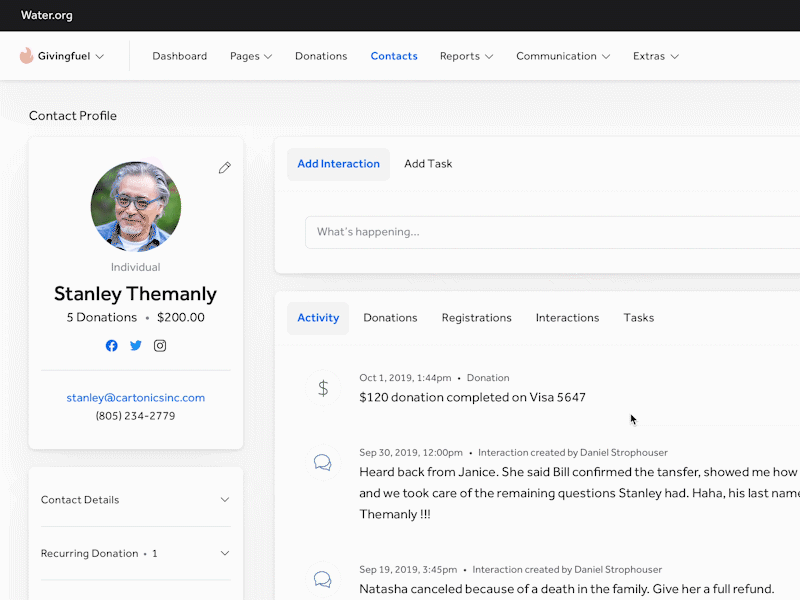Viewport: 800px width, 600px height.
Task: Click the stanley@cartonicsinc.com email link
Action: [136, 398]
